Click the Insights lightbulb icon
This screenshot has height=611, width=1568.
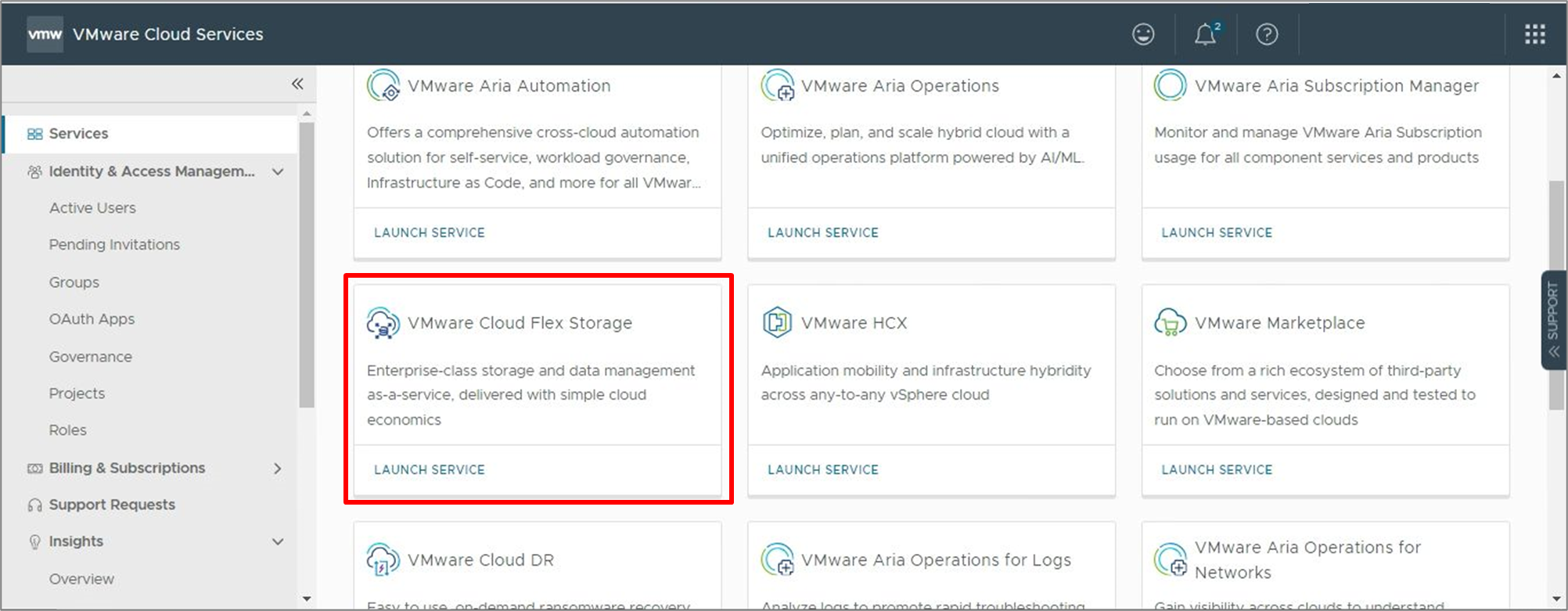pos(34,542)
